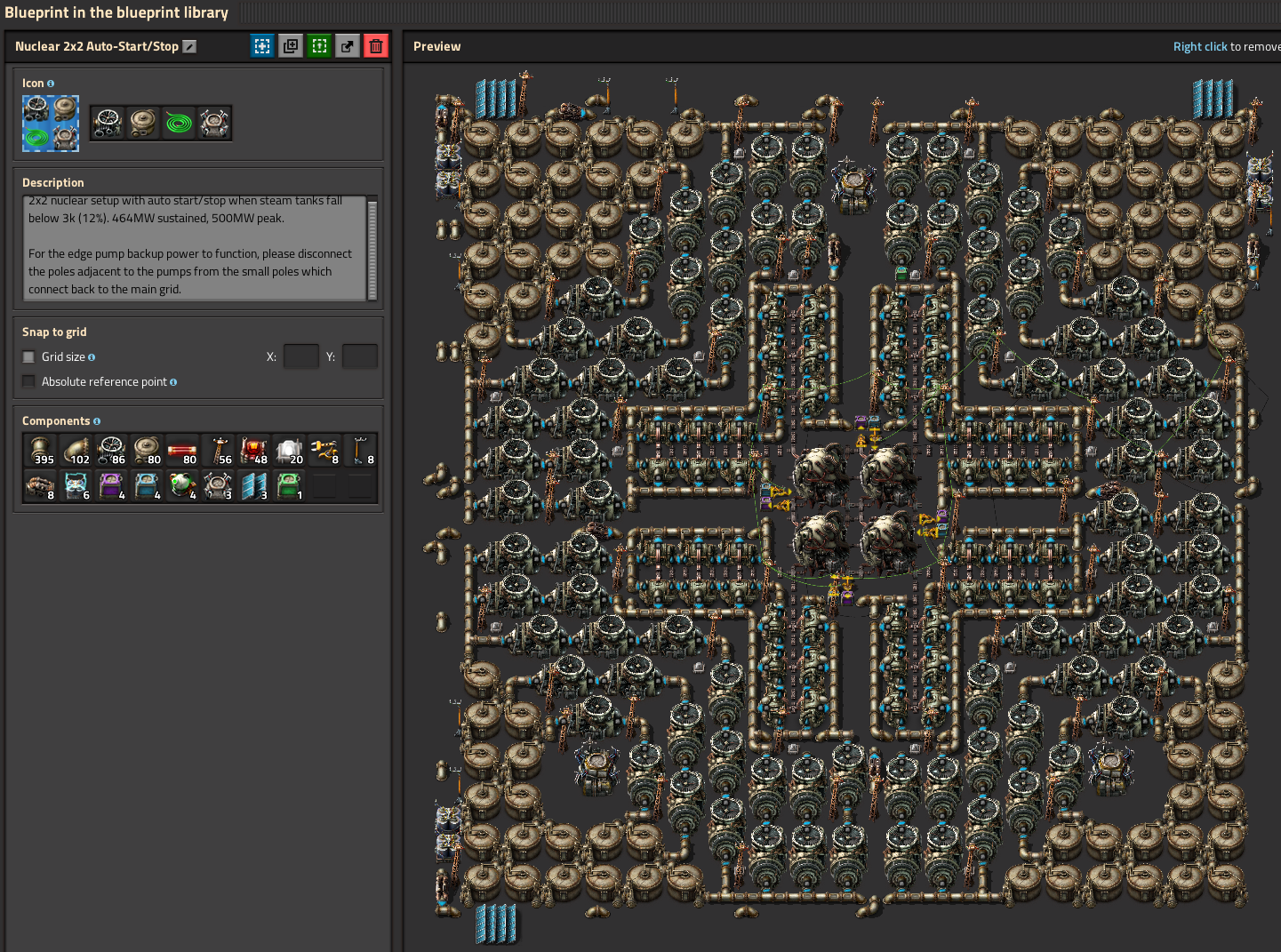Click the 'Nuclear 2x2 Auto-Start/Stop' blueprint title

click(x=97, y=46)
